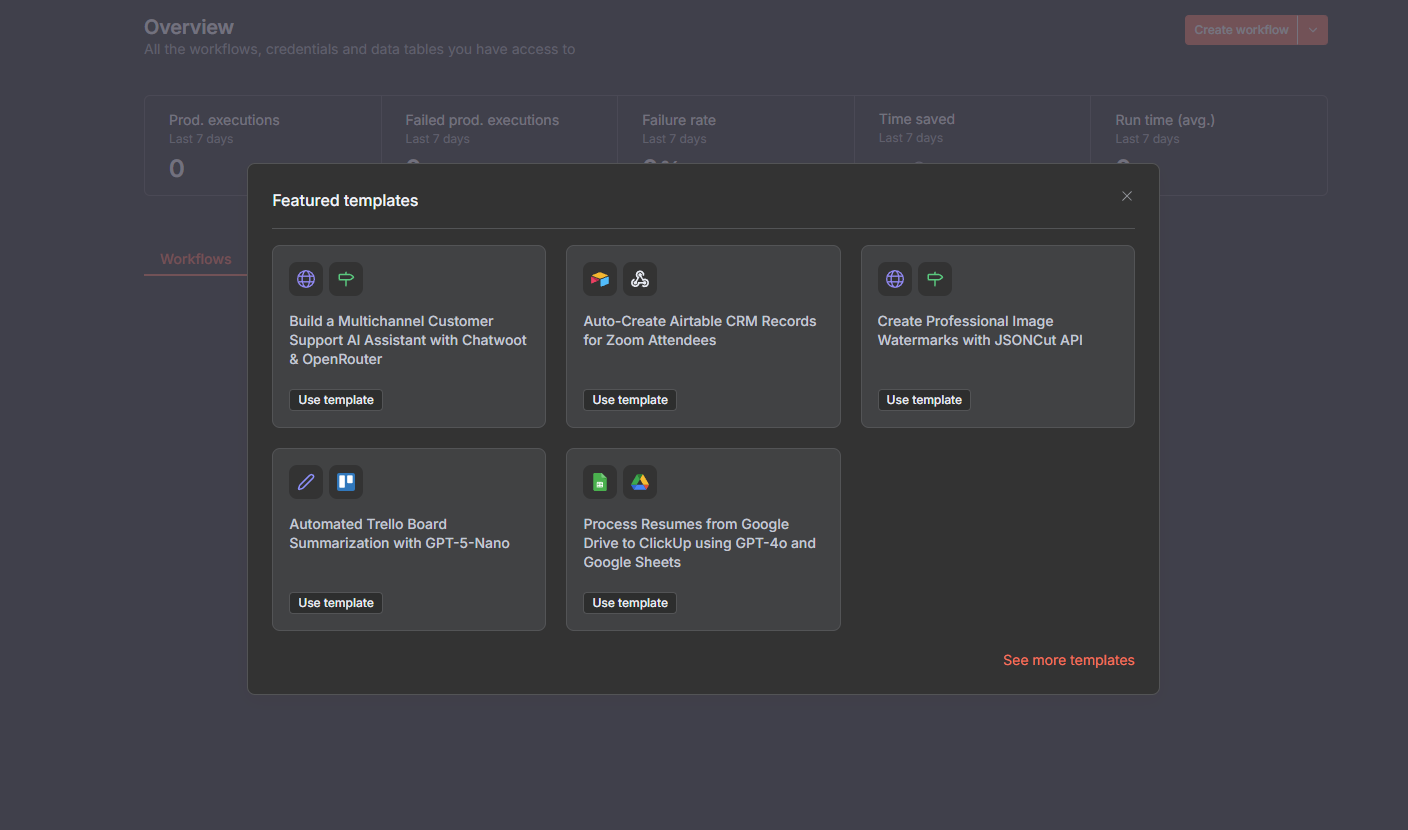
Task: Select the pencil icon on the Trello summarization card
Action: click(305, 481)
